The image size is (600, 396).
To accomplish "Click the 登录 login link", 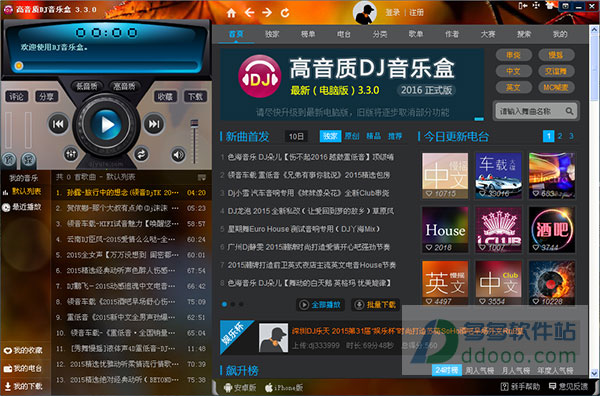I will click(393, 13).
